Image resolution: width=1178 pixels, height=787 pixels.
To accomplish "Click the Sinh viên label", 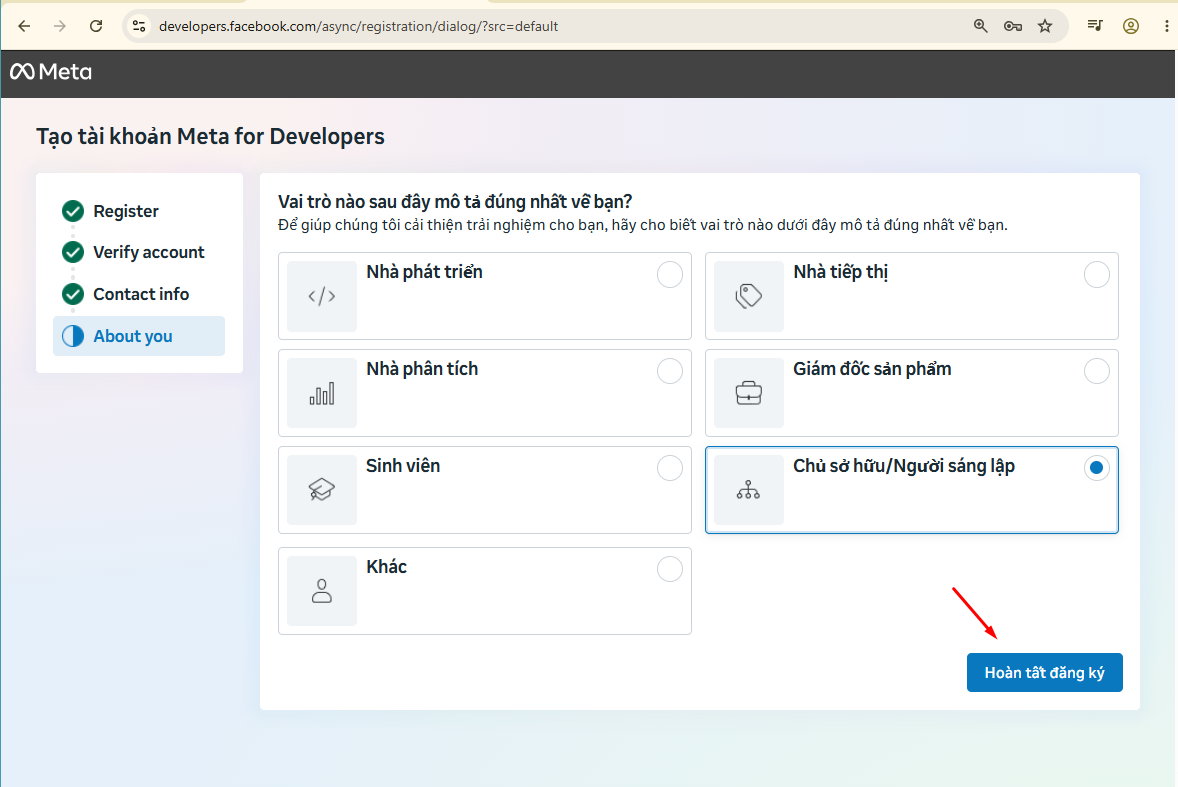I will click(403, 466).
